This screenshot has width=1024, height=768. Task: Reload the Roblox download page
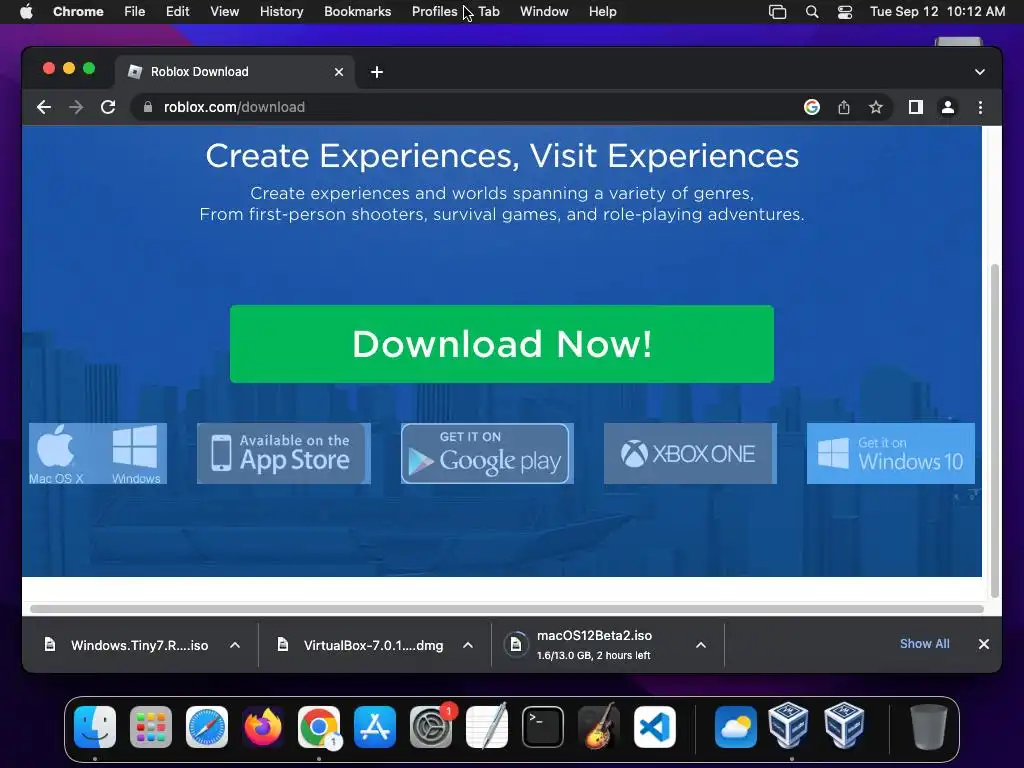click(x=108, y=107)
